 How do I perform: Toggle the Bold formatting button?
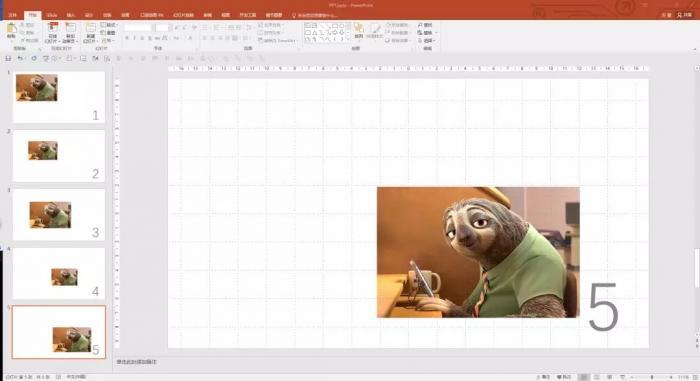pyautogui.click(x=127, y=38)
